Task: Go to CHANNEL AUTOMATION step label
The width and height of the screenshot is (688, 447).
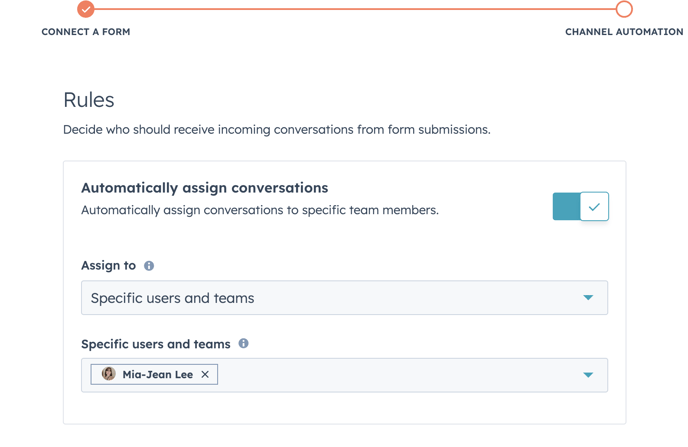Action: tap(624, 32)
